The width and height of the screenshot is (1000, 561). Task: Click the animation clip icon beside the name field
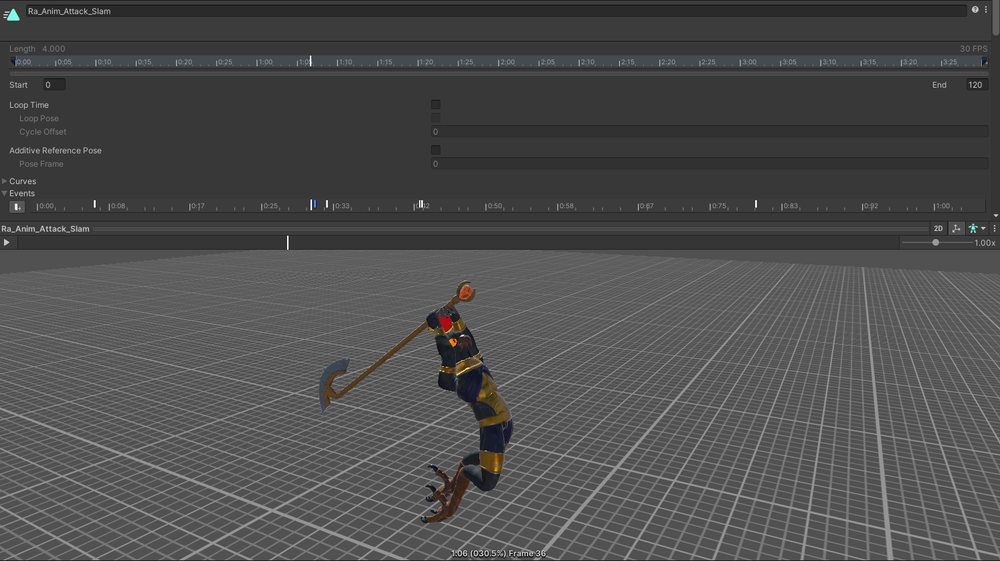11,13
